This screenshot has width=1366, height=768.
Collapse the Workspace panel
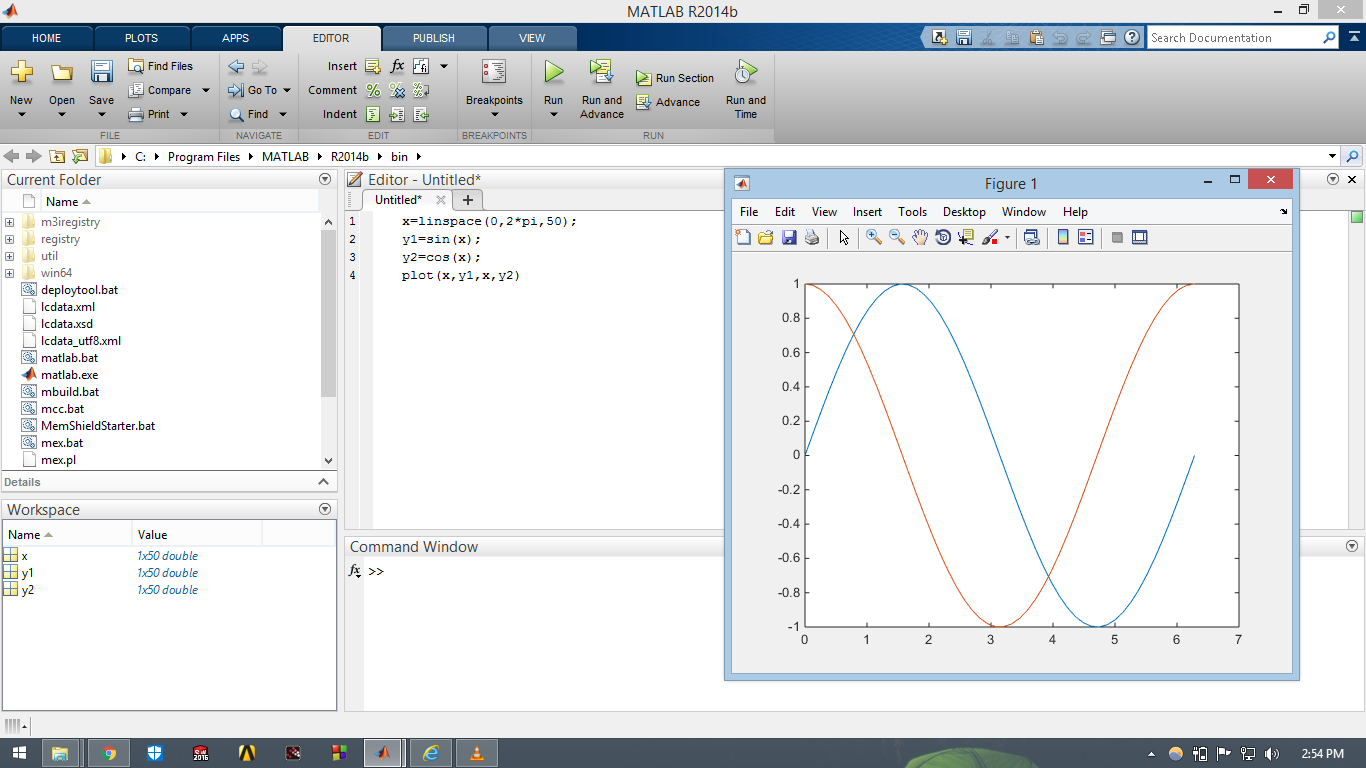click(x=324, y=509)
